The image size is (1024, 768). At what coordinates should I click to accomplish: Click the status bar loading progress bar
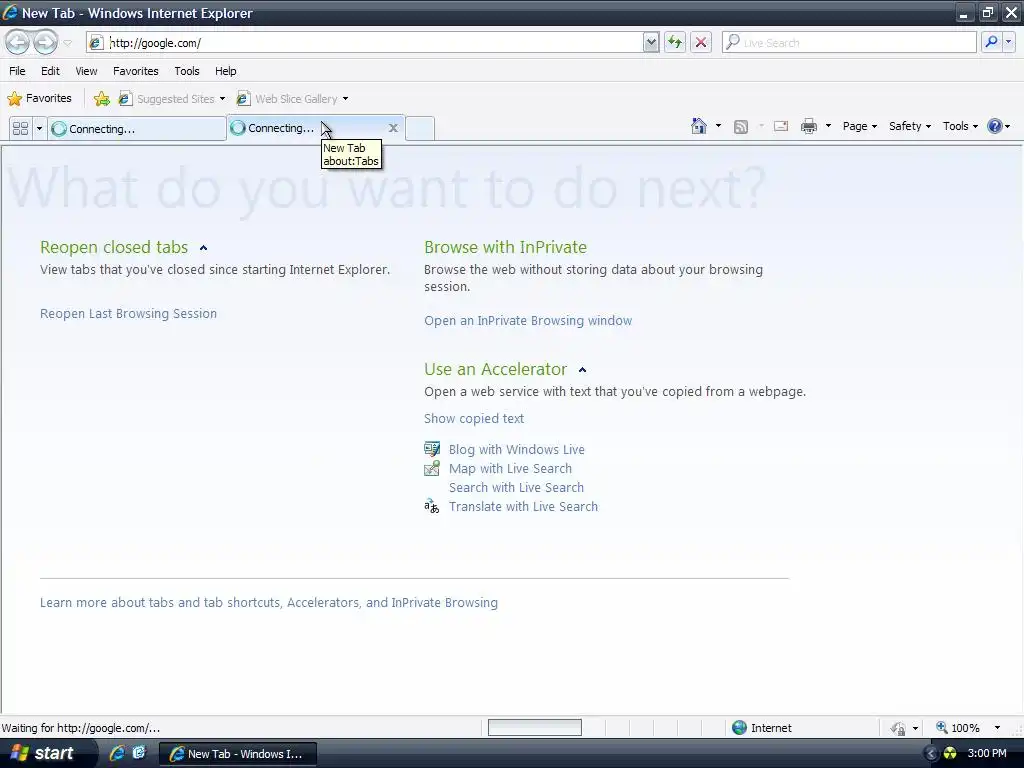[535, 728]
